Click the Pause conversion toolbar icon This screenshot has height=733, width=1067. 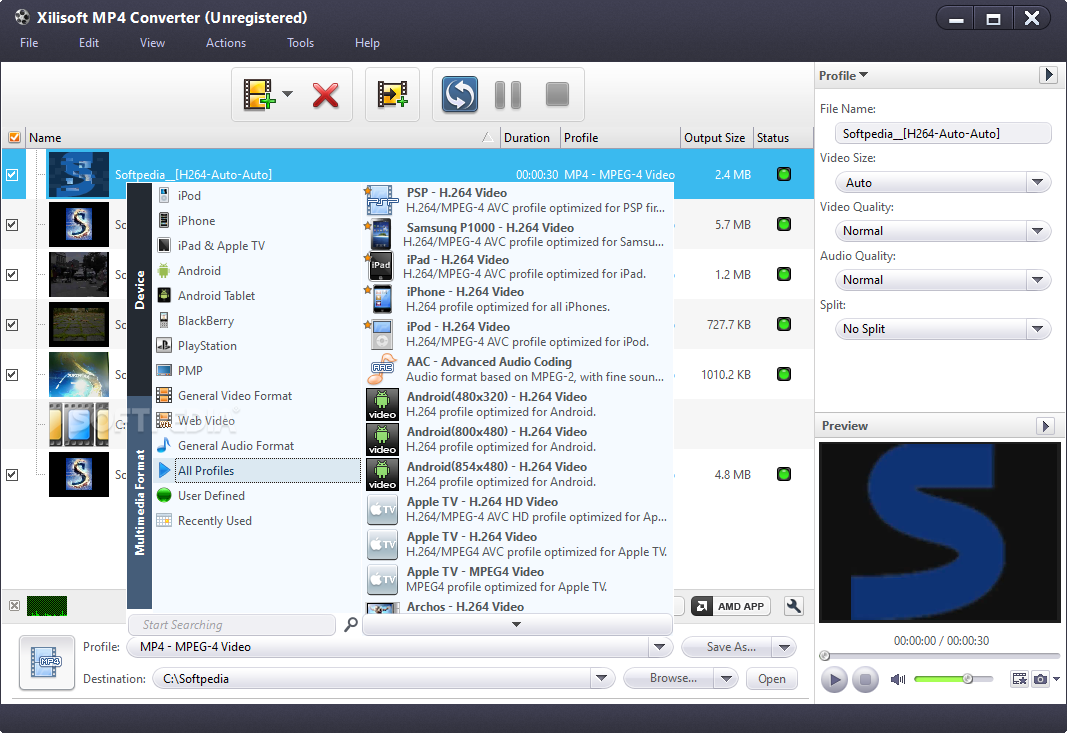click(508, 95)
